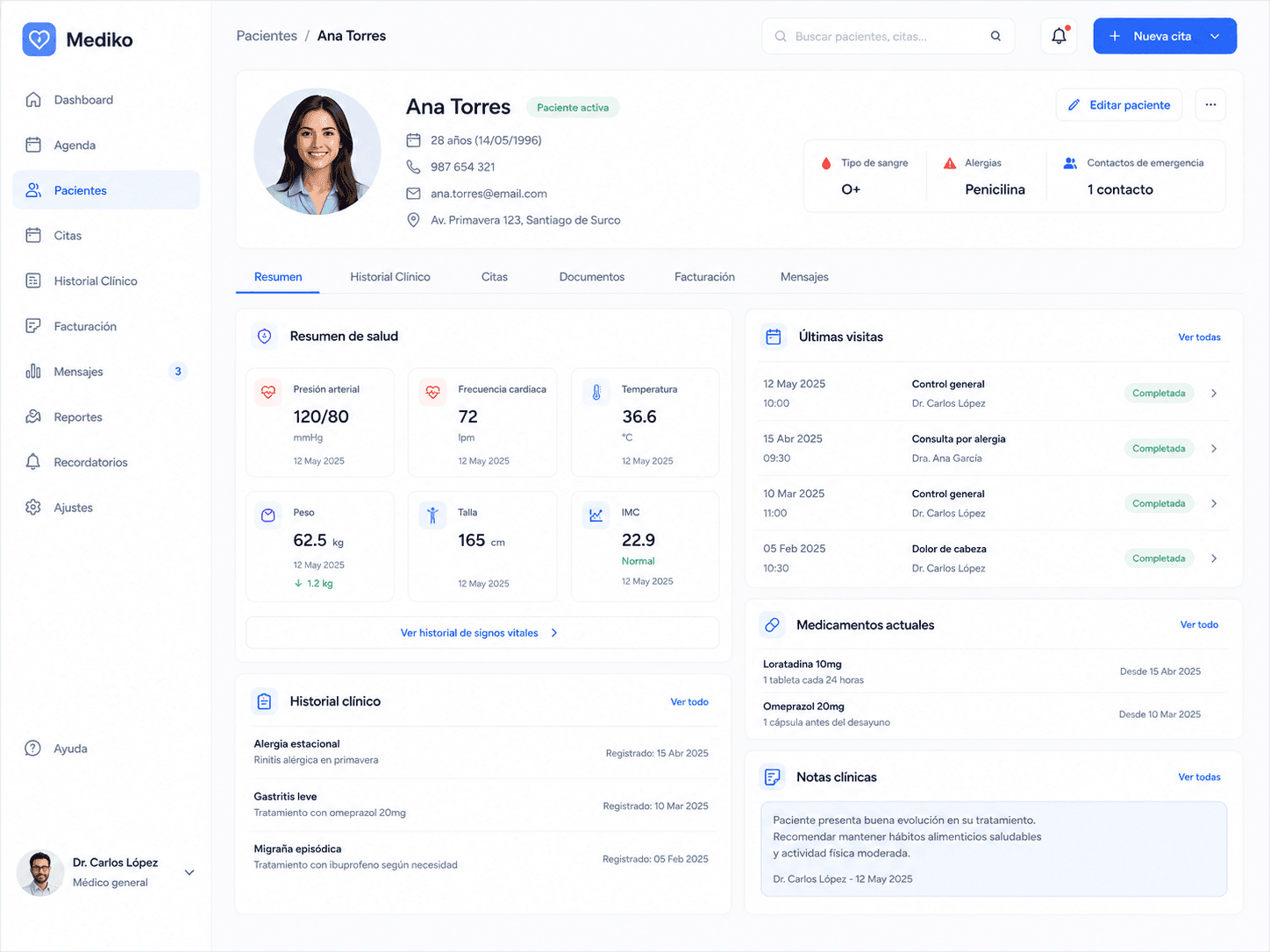Click Ver todas in Últimas visitas
The width and height of the screenshot is (1270, 952).
tap(1199, 337)
